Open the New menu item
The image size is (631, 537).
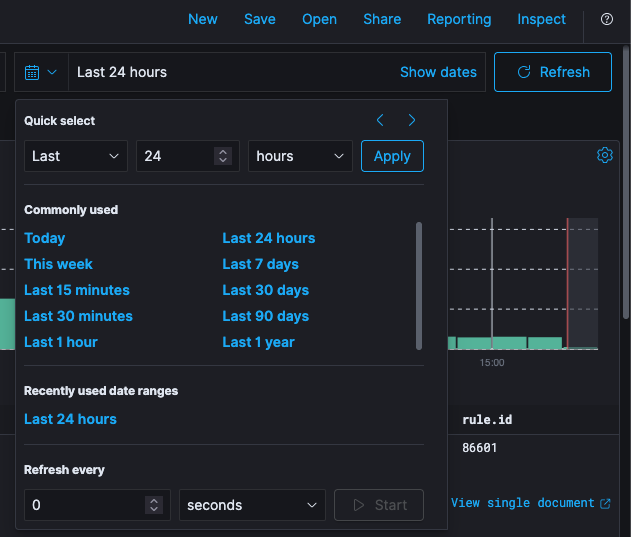coord(203,19)
